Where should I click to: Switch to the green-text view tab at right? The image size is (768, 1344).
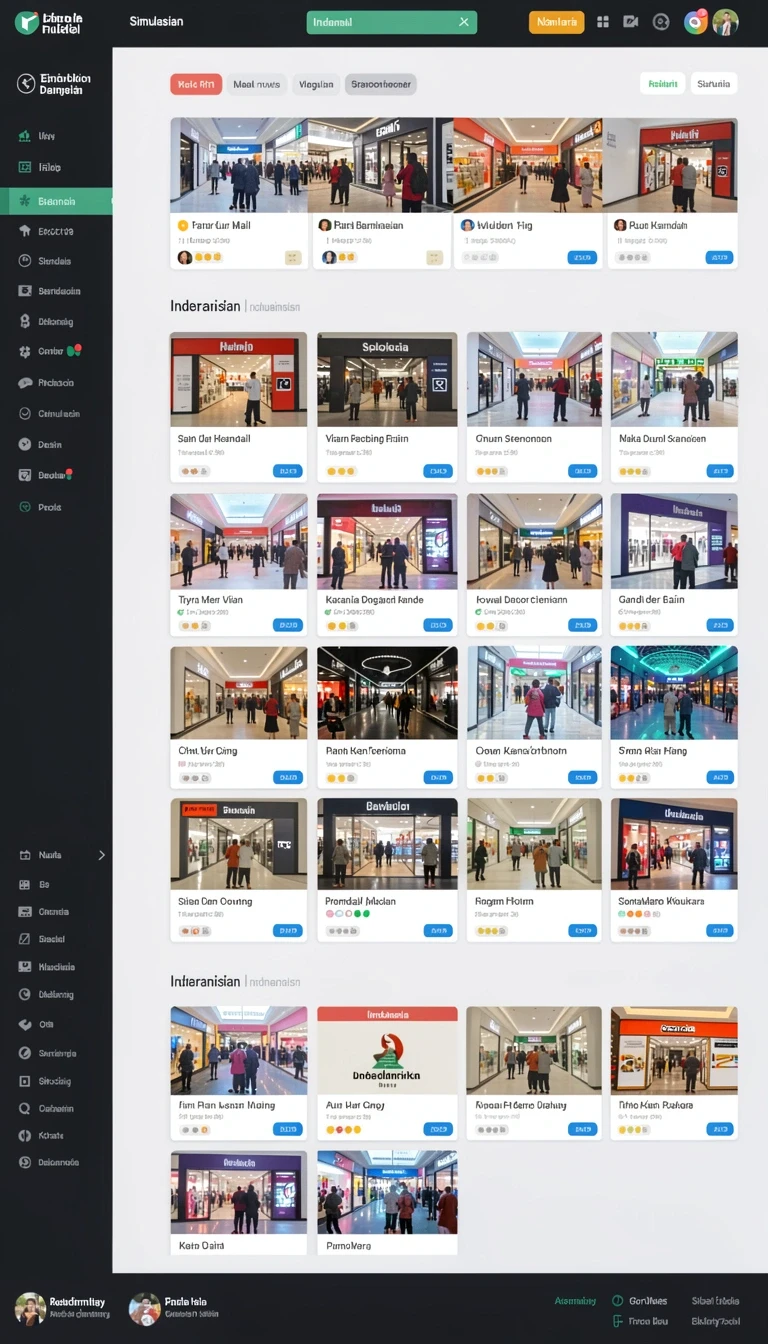[662, 84]
